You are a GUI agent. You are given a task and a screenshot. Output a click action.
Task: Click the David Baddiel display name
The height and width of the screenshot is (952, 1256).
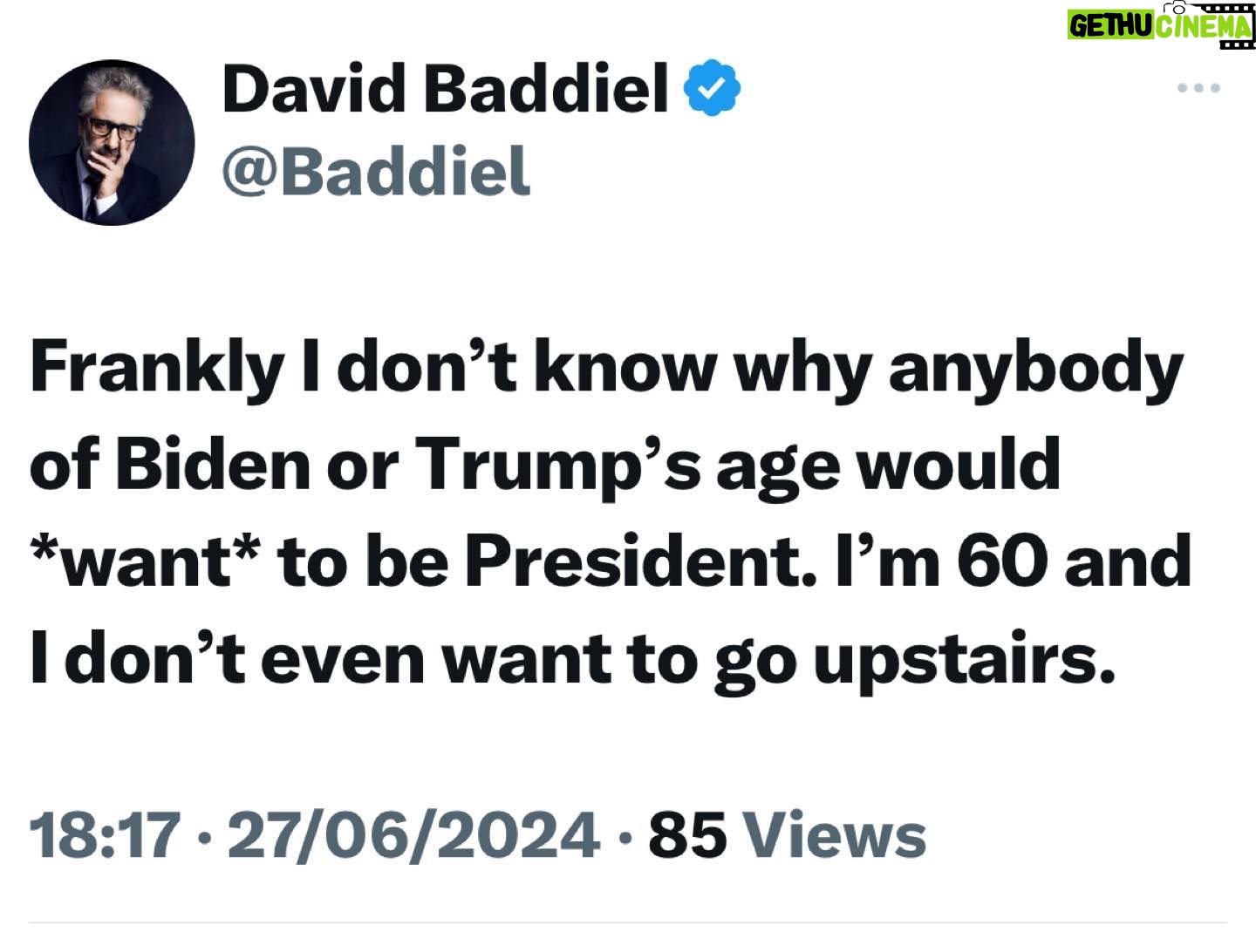[446, 88]
